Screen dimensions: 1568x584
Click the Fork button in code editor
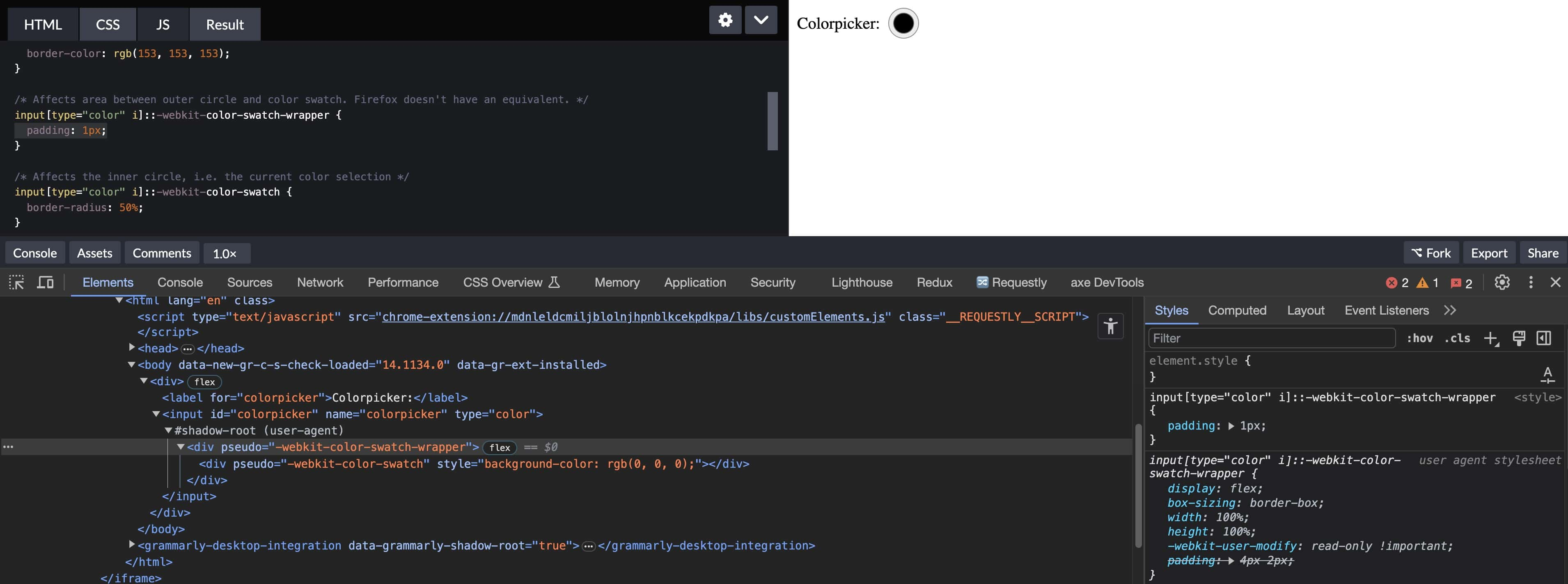click(1432, 253)
